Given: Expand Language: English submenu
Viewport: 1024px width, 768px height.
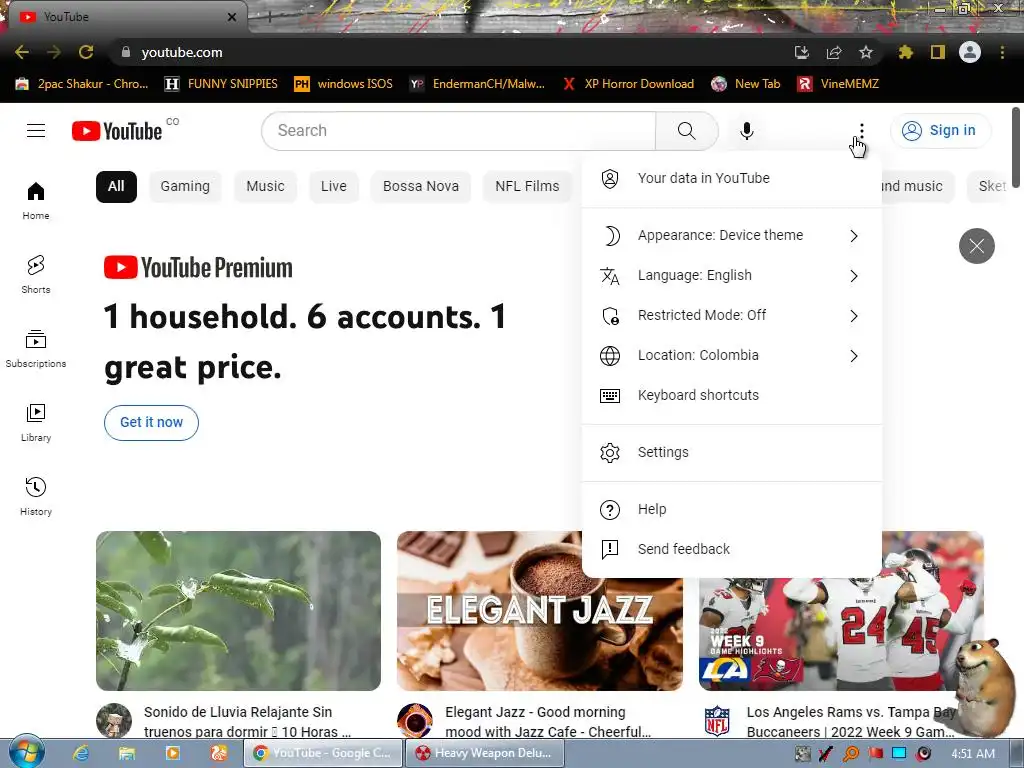Looking at the screenshot, I should [731, 276].
